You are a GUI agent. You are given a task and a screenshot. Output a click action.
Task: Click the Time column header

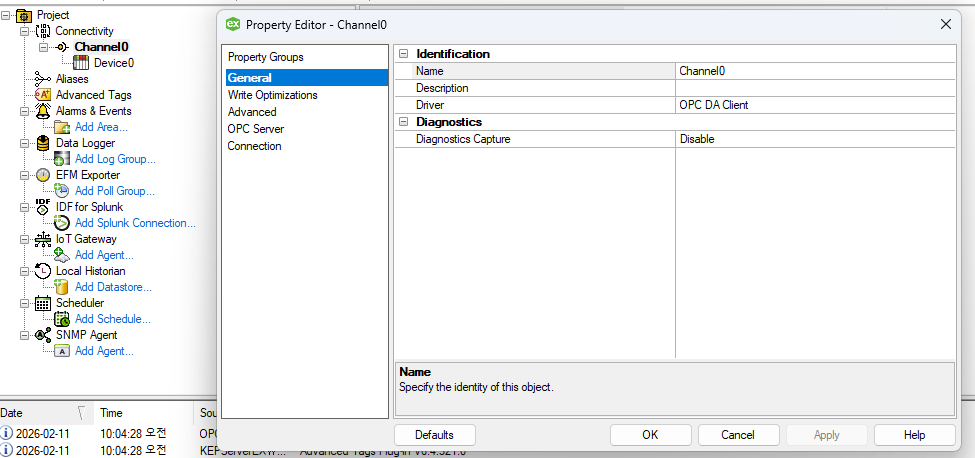(x=144, y=413)
